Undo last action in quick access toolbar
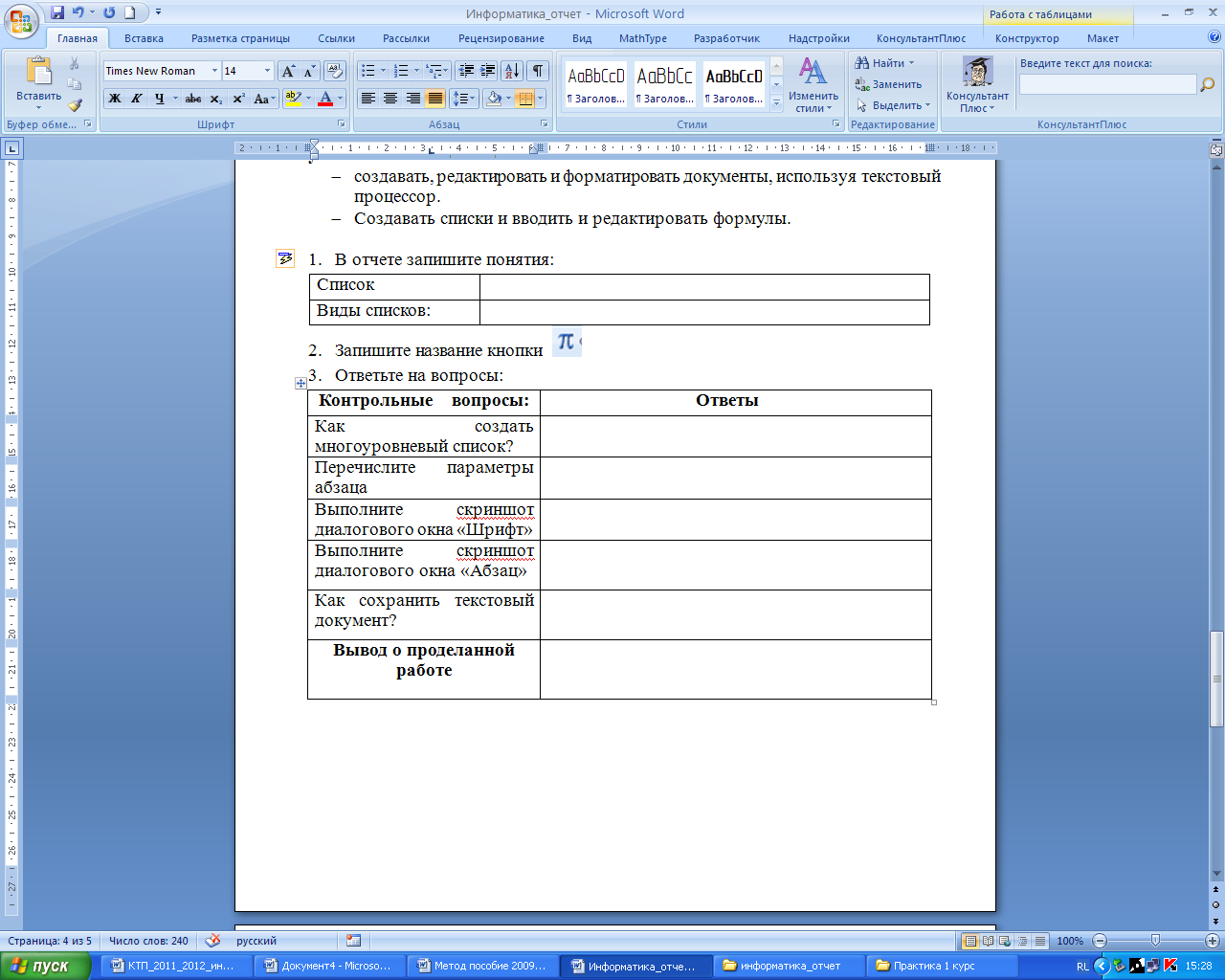 coord(78,12)
